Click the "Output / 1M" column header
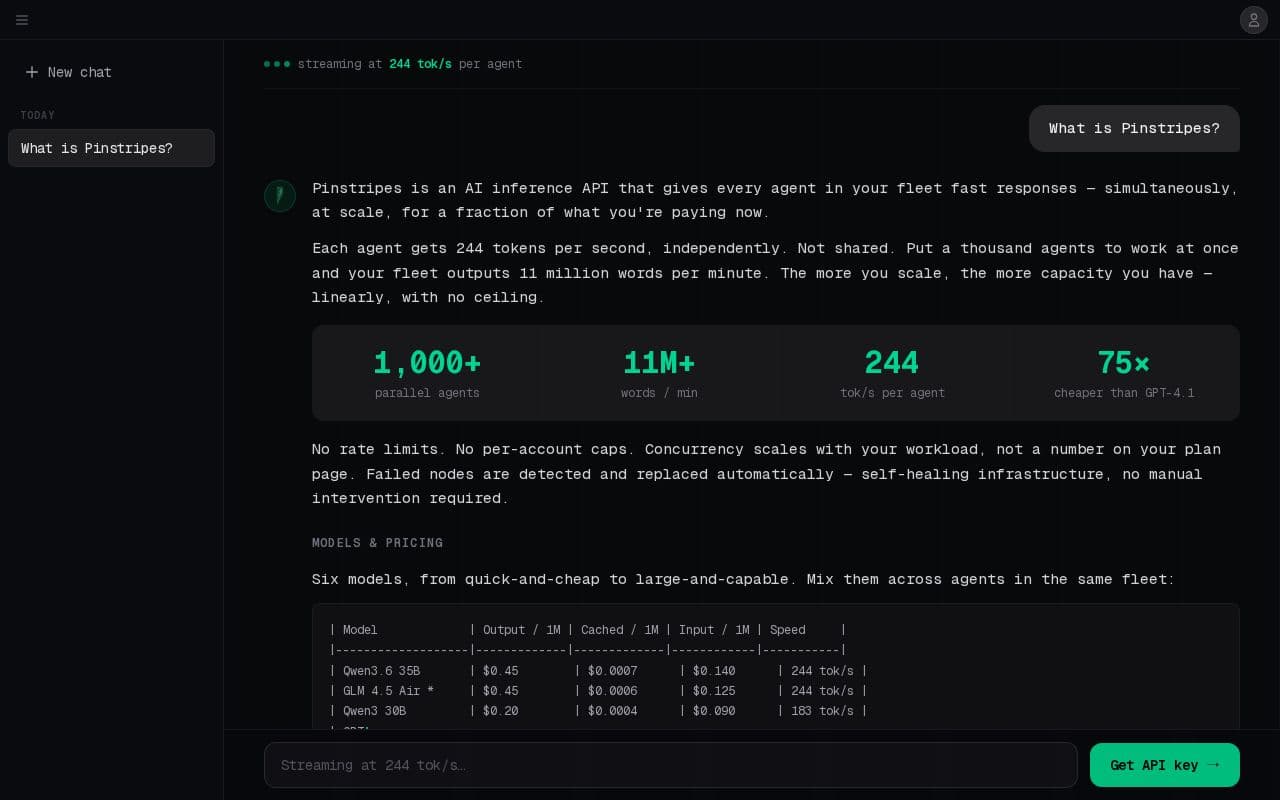1280x800 pixels. (x=521, y=630)
